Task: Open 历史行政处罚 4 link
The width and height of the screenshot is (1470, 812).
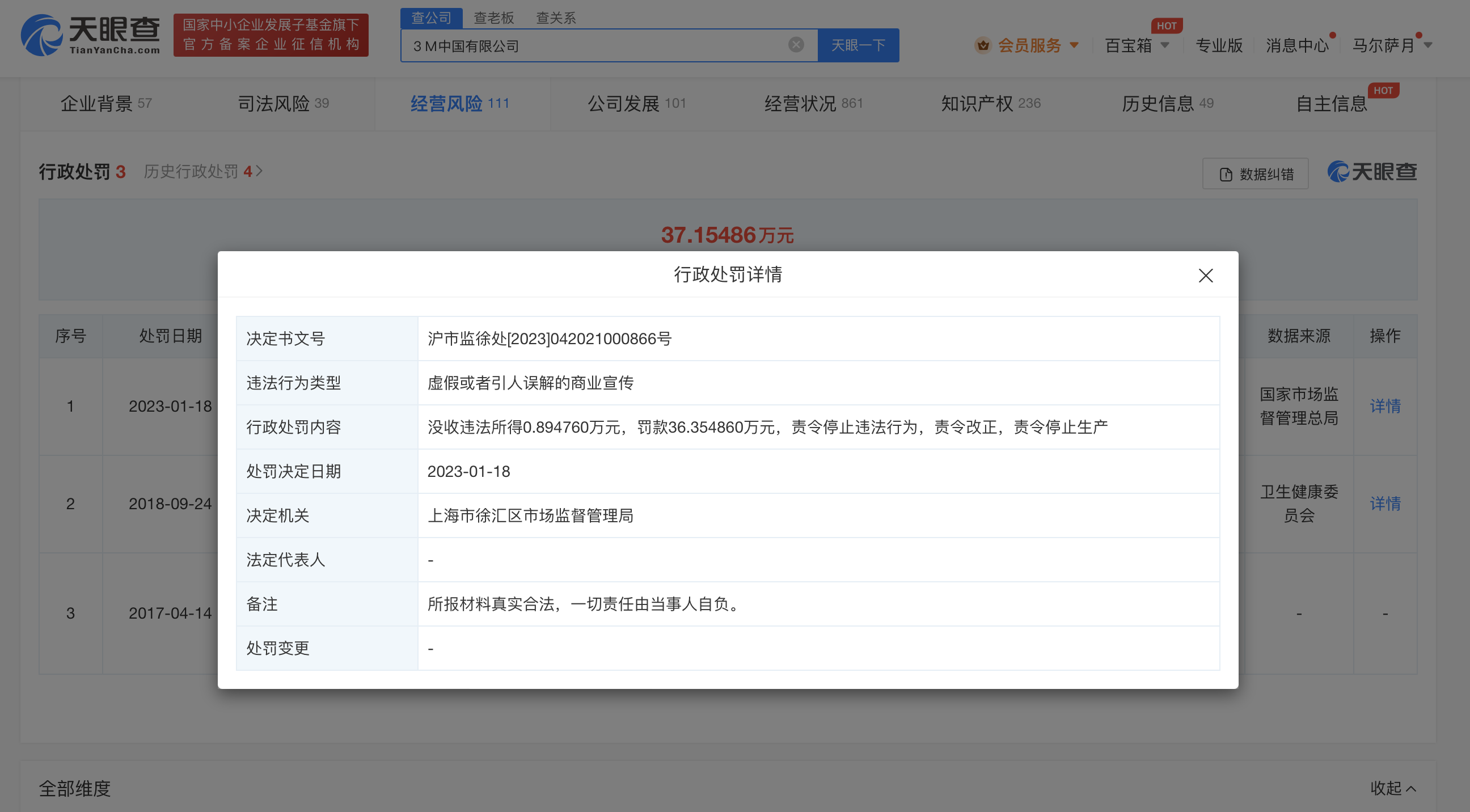Action: point(202,171)
